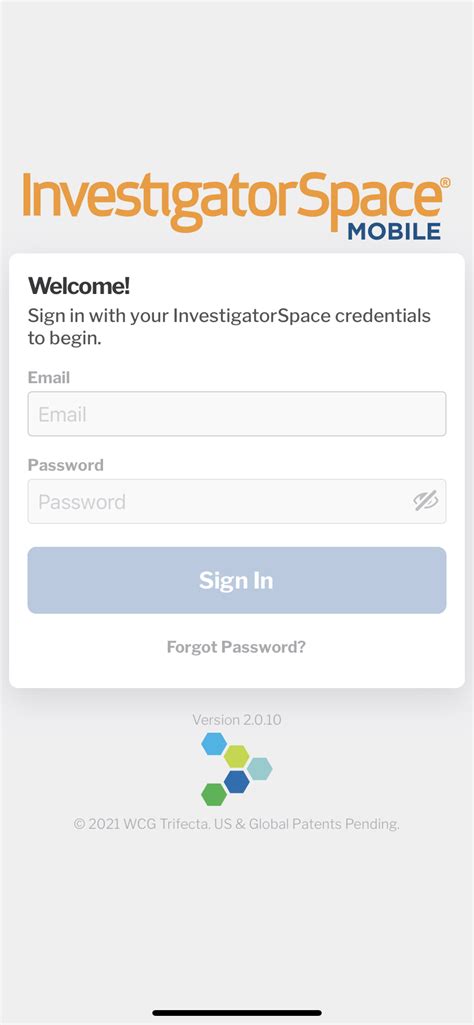Click the Password field label

point(65,465)
